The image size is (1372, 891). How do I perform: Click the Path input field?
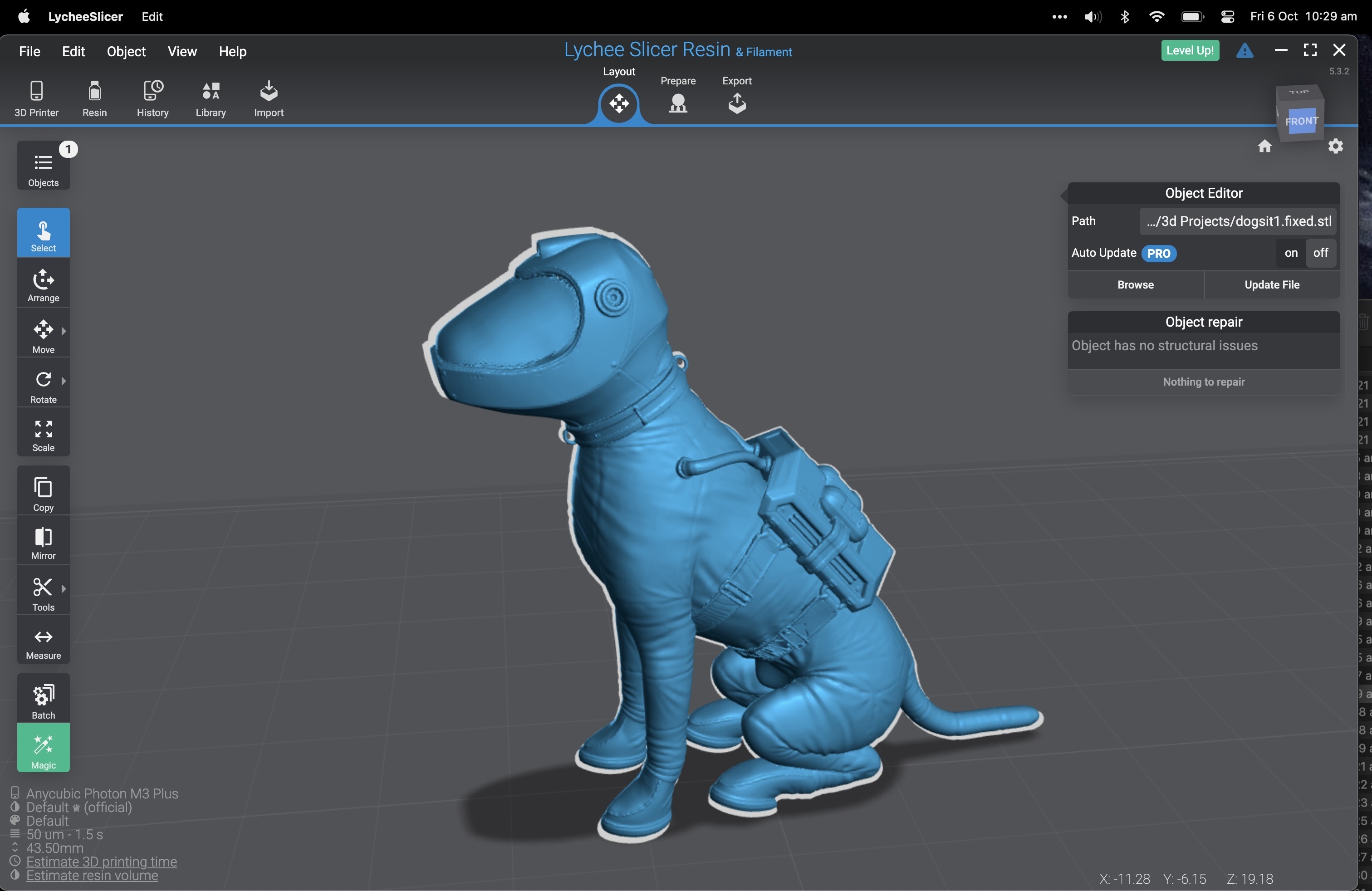coord(1238,221)
